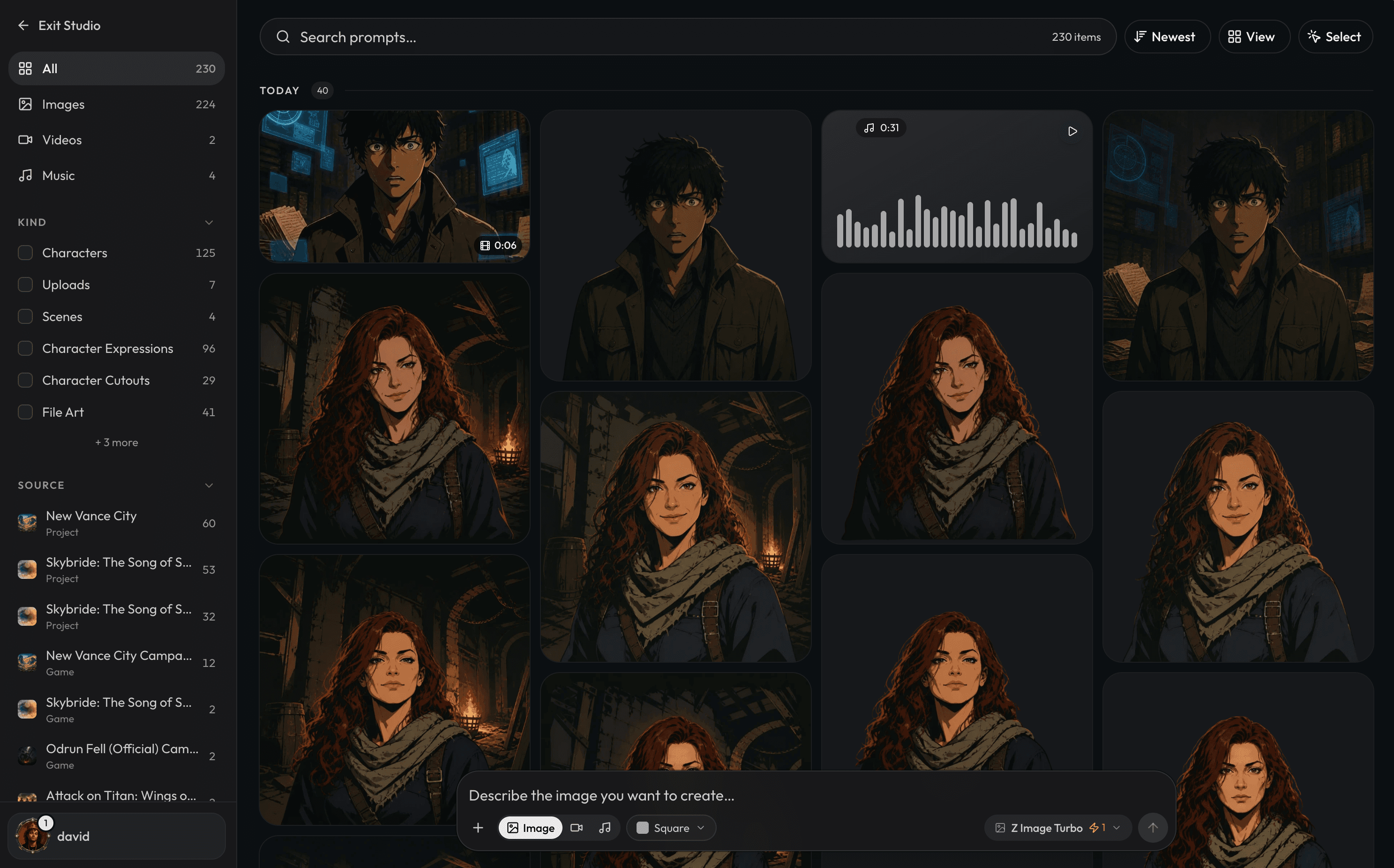Filter by New Vance City Campaign game
Image resolution: width=1394 pixels, height=868 pixels.
117,662
